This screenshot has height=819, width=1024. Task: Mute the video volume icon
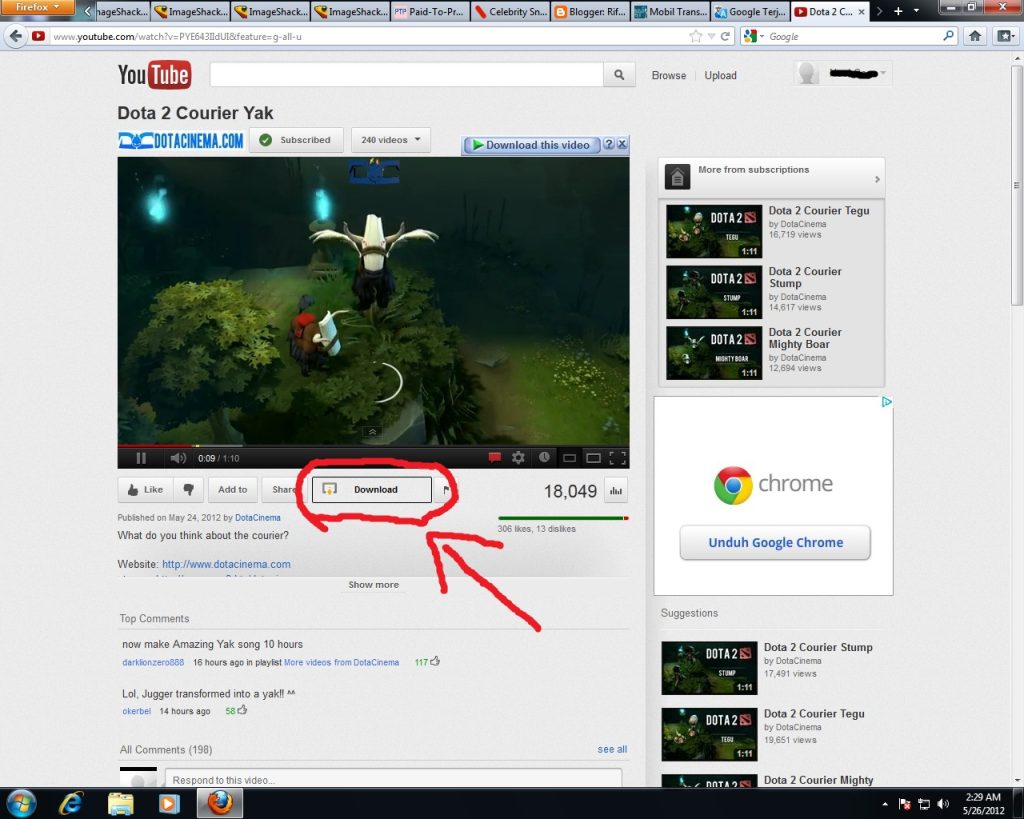tap(178, 458)
